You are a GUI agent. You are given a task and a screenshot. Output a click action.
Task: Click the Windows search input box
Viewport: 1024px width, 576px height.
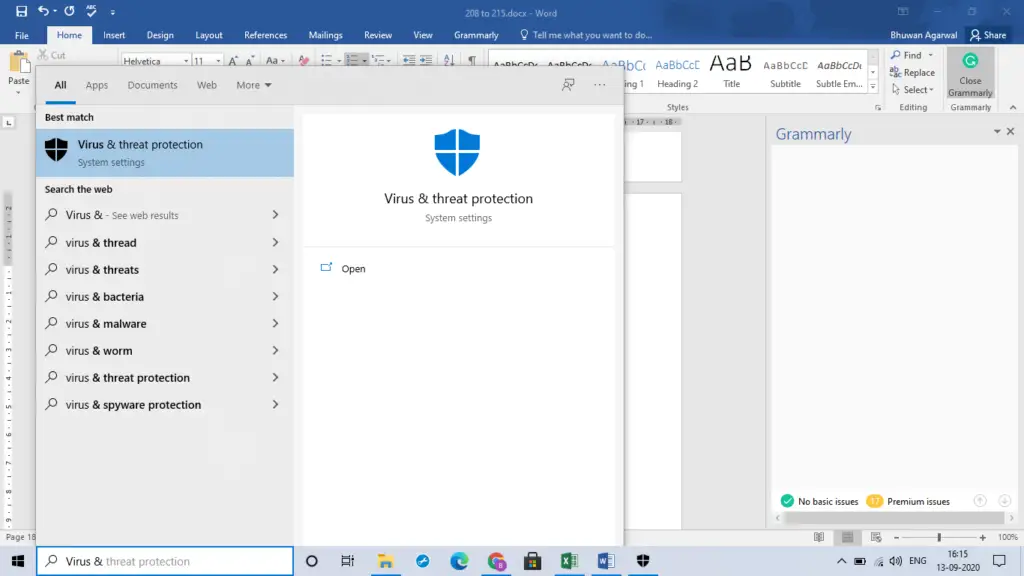(165, 561)
